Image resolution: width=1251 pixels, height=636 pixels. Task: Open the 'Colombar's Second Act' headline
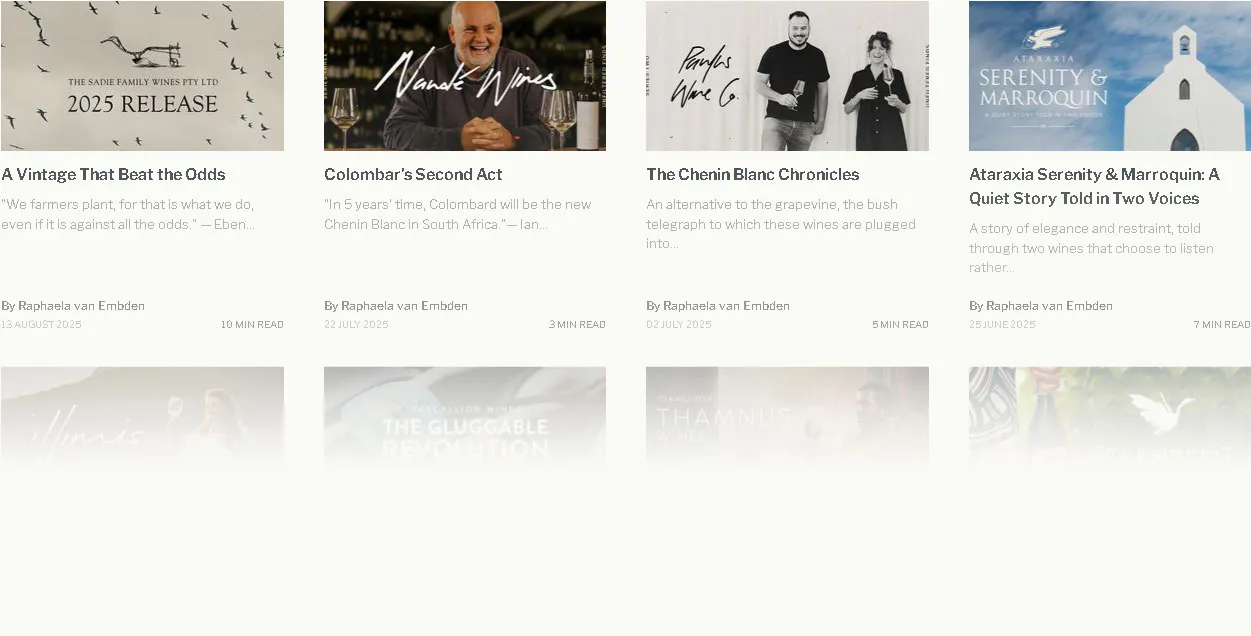pyautogui.click(x=413, y=174)
